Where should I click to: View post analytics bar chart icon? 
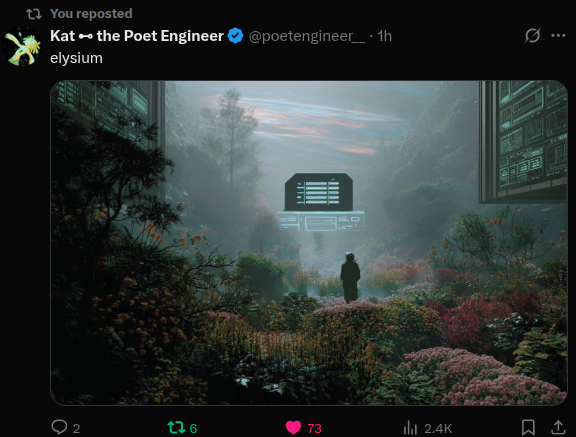[410, 427]
